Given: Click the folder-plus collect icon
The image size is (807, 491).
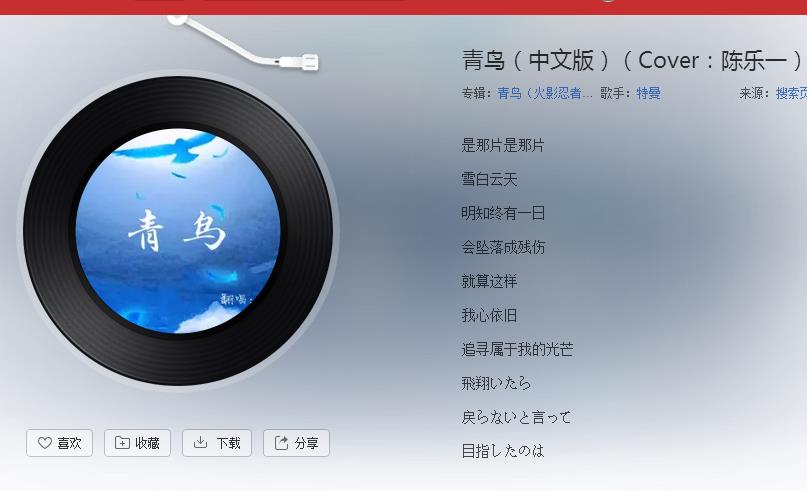Looking at the screenshot, I should [122, 443].
